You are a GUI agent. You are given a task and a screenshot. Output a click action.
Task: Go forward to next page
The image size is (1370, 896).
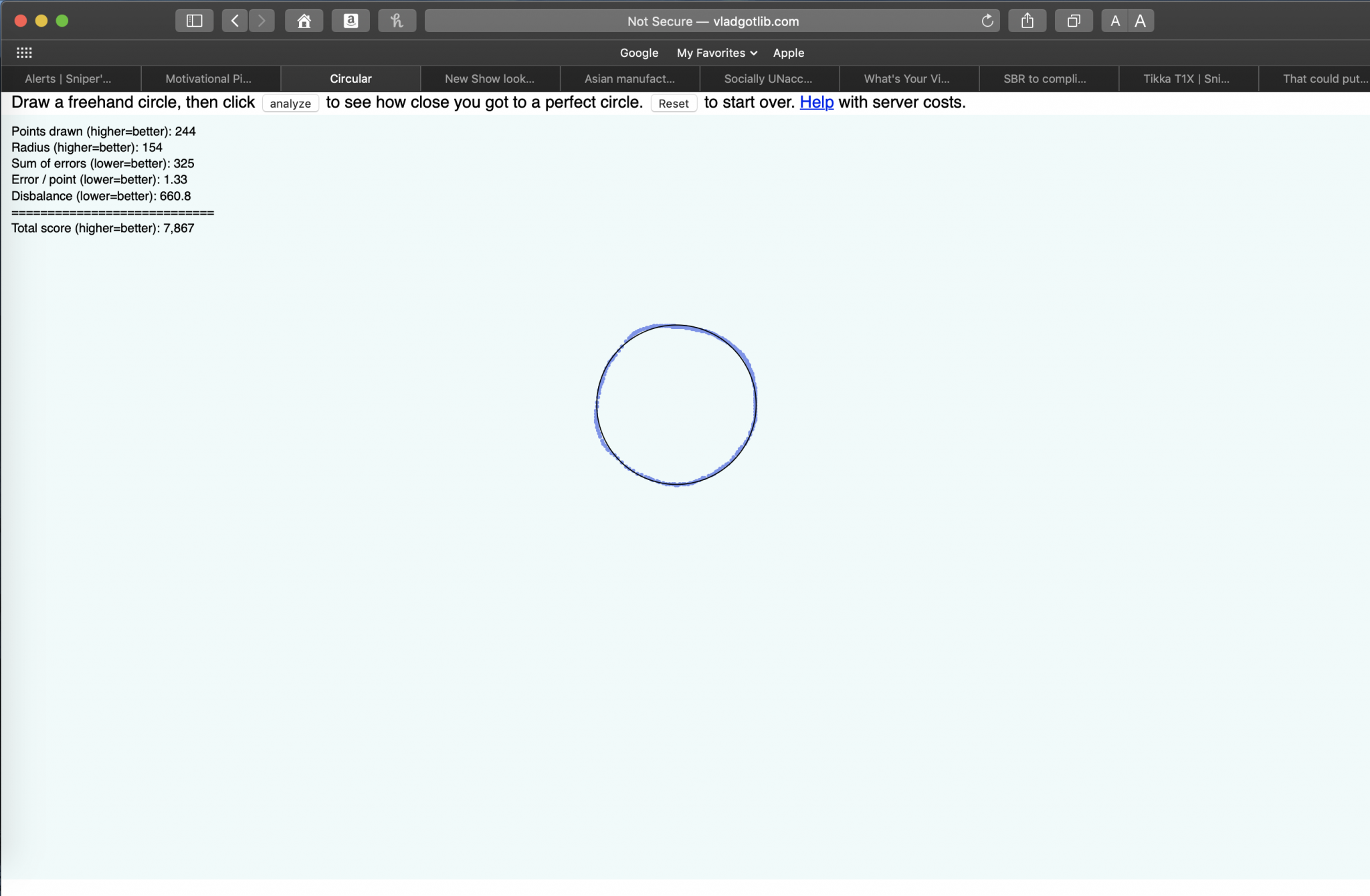click(x=262, y=21)
